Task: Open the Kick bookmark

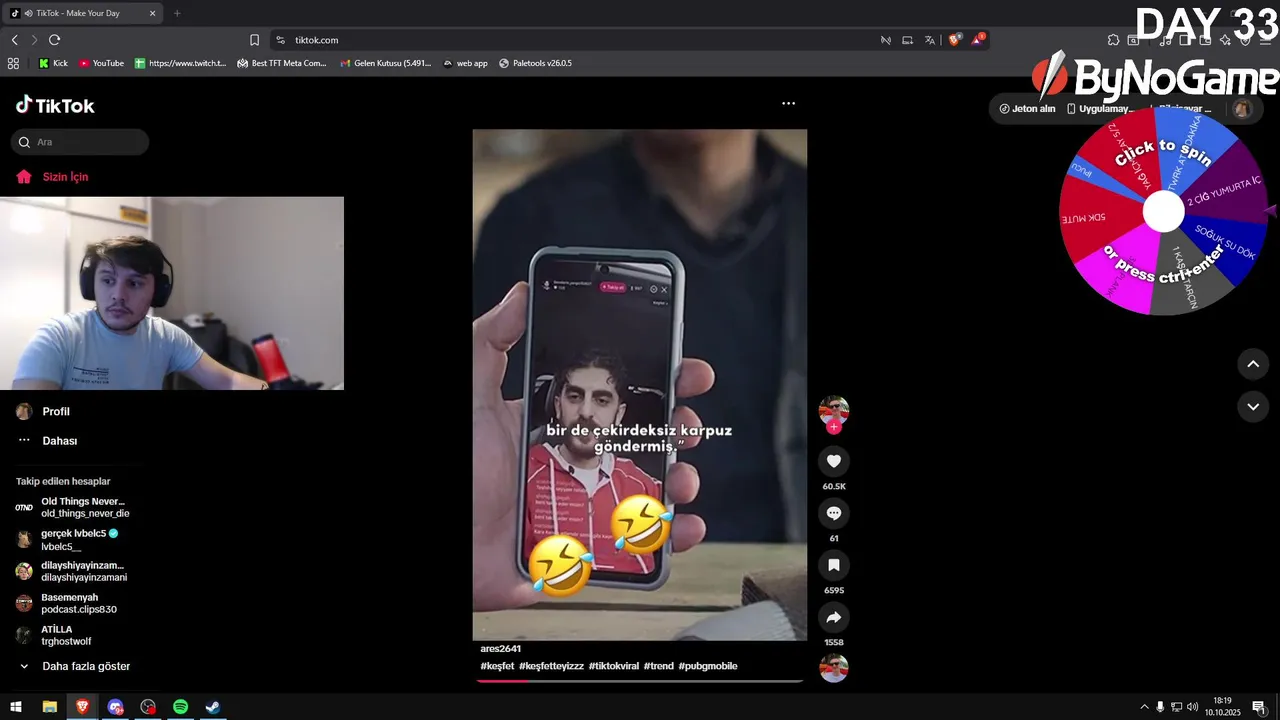Action: [x=53, y=63]
